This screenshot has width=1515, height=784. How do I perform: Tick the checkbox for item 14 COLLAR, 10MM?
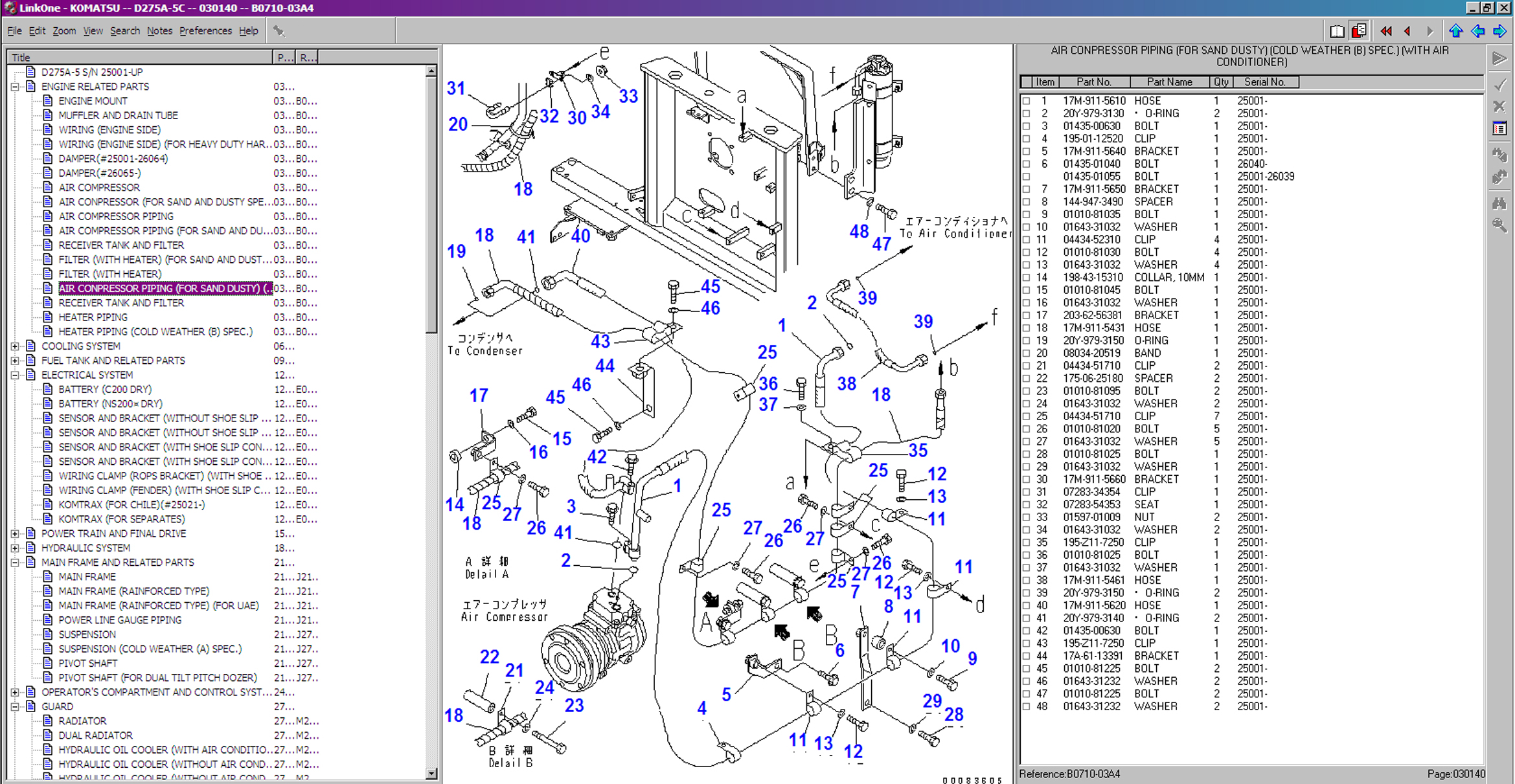tap(1026, 278)
